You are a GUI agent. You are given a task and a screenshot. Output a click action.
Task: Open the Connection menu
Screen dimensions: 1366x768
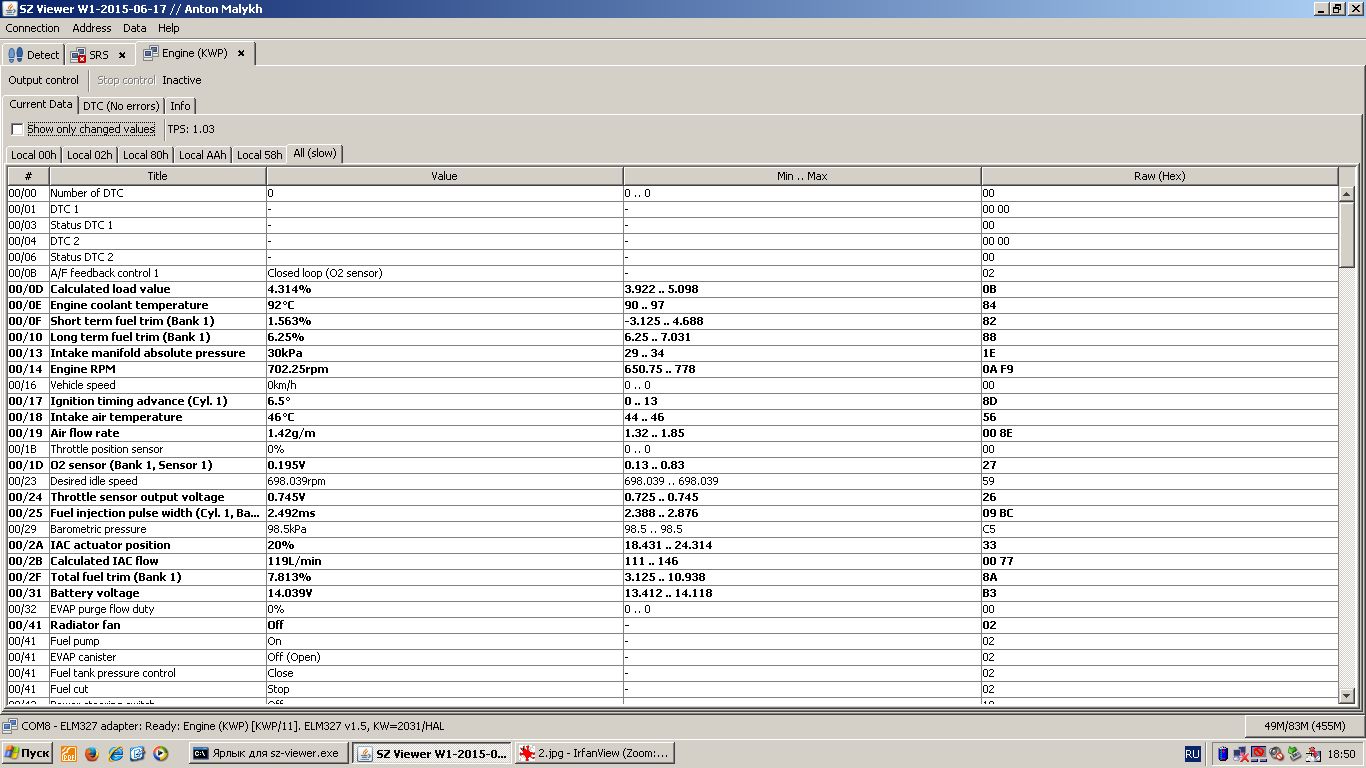pos(33,28)
